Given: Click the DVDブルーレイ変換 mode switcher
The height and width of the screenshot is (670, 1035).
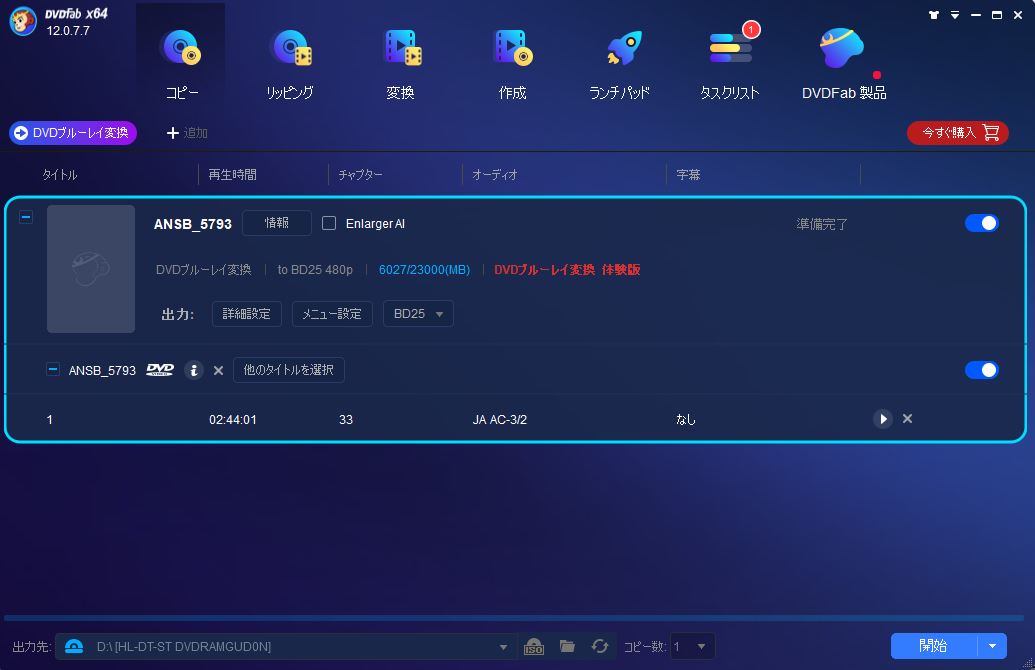Looking at the screenshot, I should (x=73, y=133).
